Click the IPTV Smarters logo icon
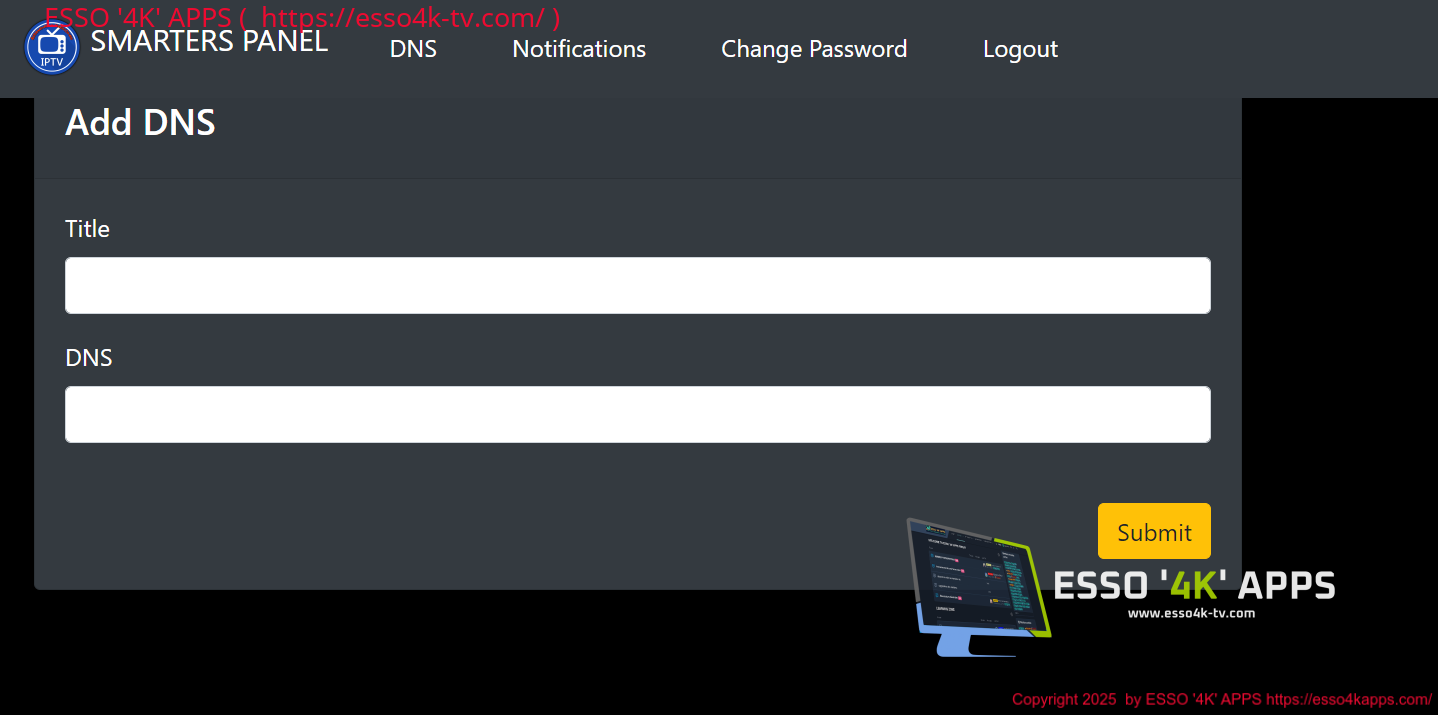The width and height of the screenshot is (1438, 715). [51, 47]
